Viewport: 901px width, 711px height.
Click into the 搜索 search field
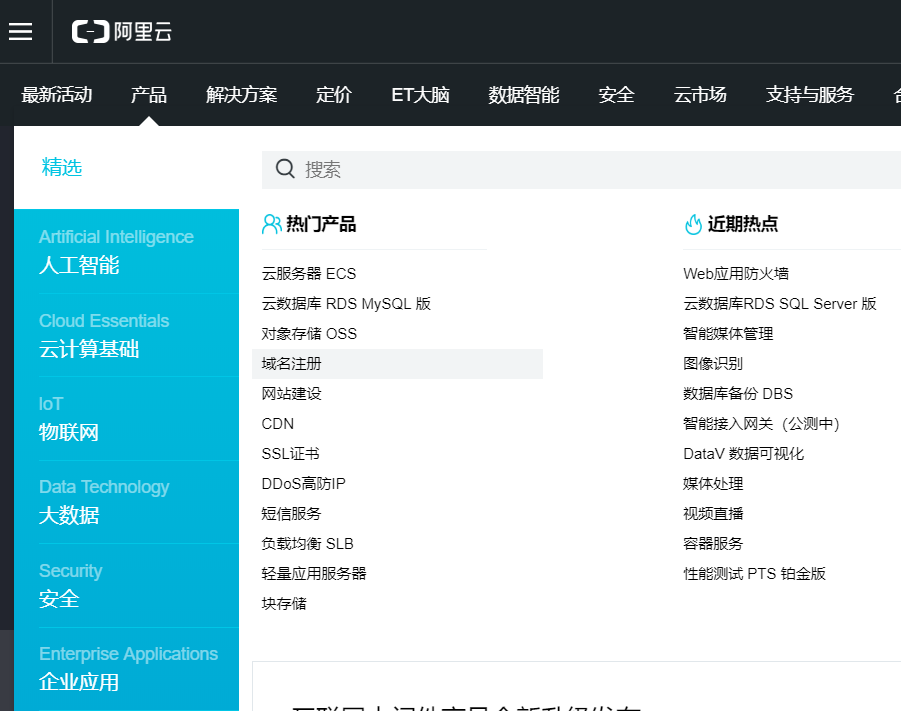(581, 170)
